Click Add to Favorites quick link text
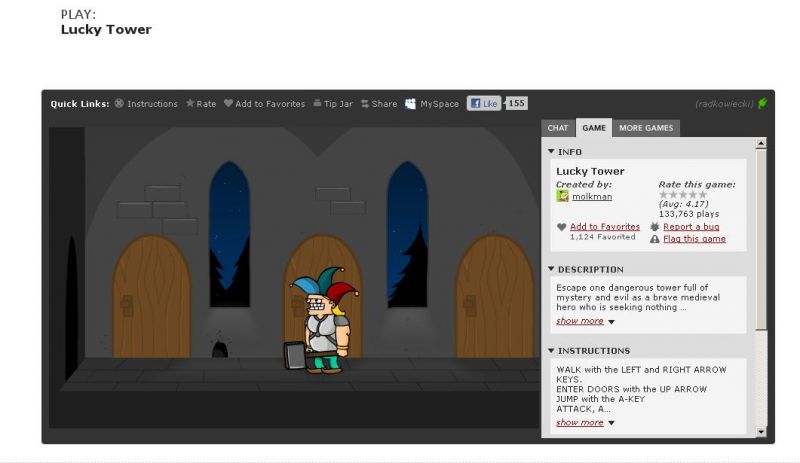800x463 pixels. (270, 104)
